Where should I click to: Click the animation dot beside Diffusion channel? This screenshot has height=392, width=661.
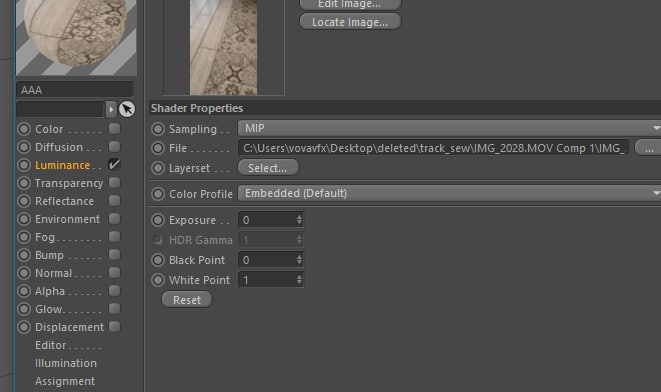[x=24, y=147]
